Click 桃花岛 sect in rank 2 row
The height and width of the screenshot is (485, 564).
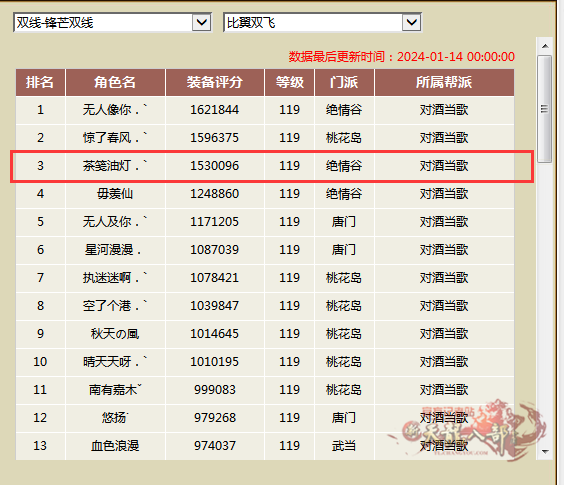click(x=344, y=138)
